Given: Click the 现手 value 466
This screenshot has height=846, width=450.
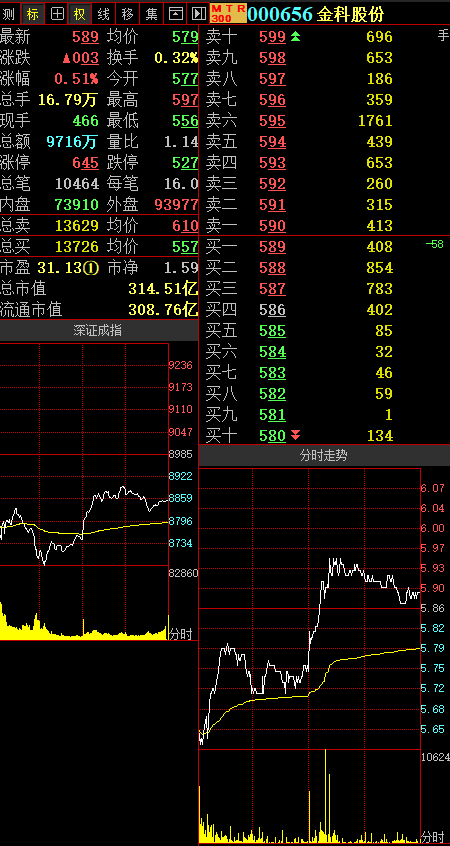Looking at the screenshot, I should (86, 121).
